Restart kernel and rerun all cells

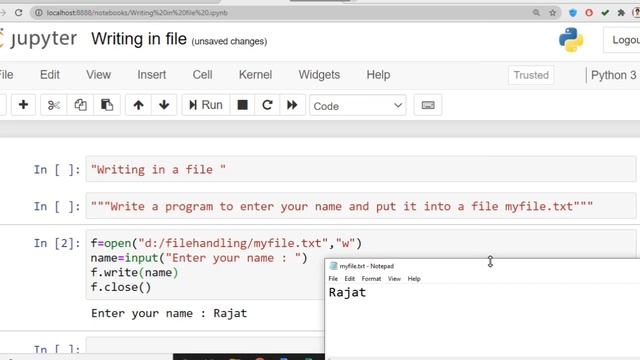[292, 105]
